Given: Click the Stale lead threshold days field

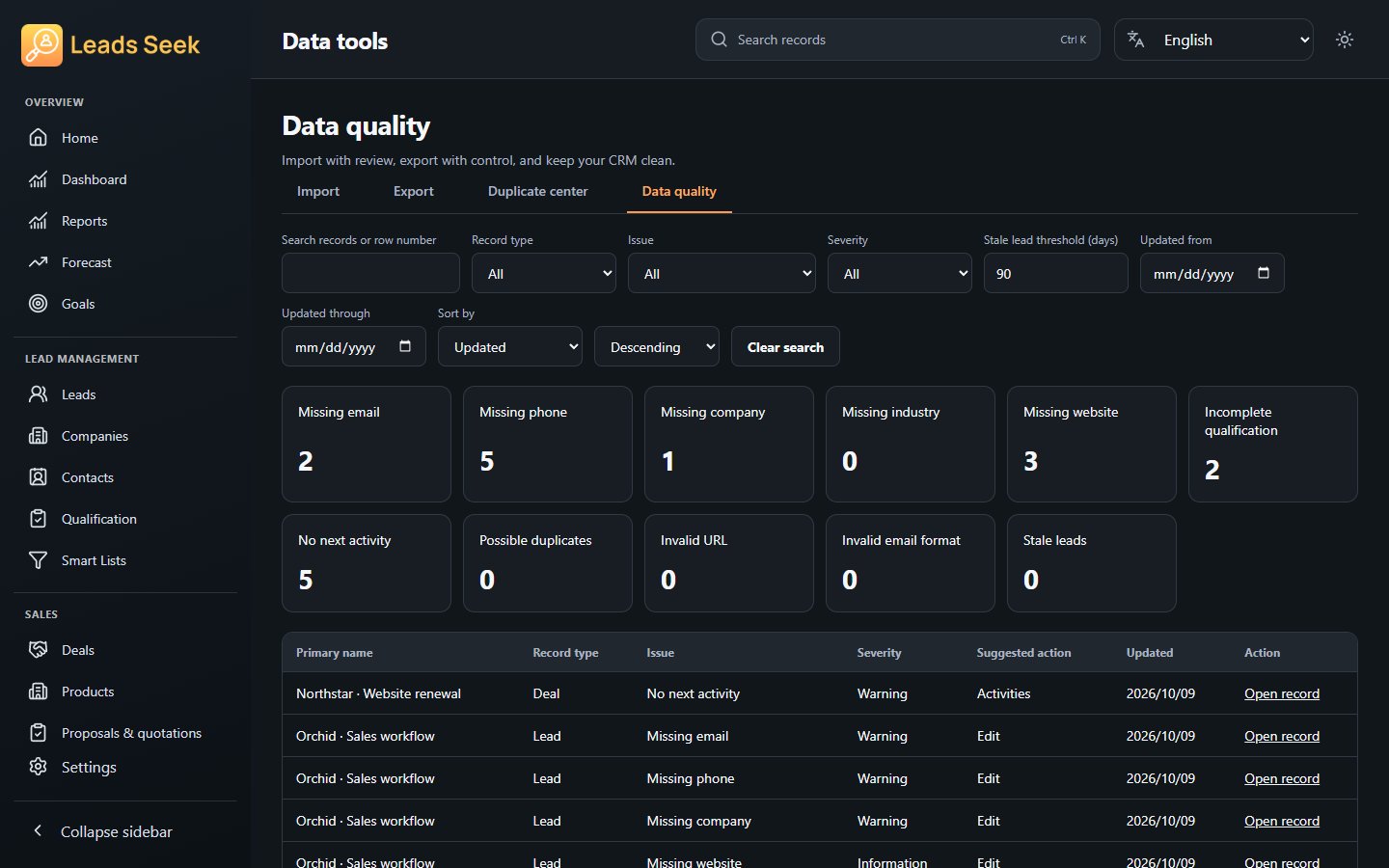Looking at the screenshot, I should [1056, 273].
